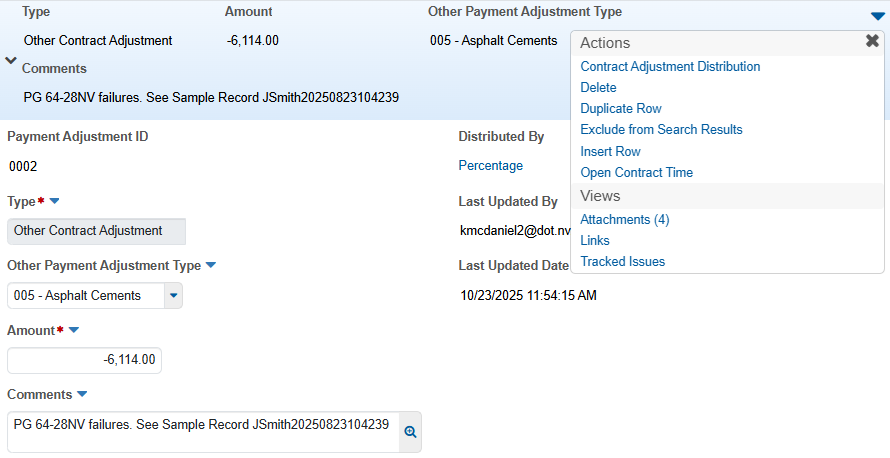The width and height of the screenshot is (890, 458).
Task: Click the kmcdaniel2@dot.nv email text
Action: coord(515,231)
